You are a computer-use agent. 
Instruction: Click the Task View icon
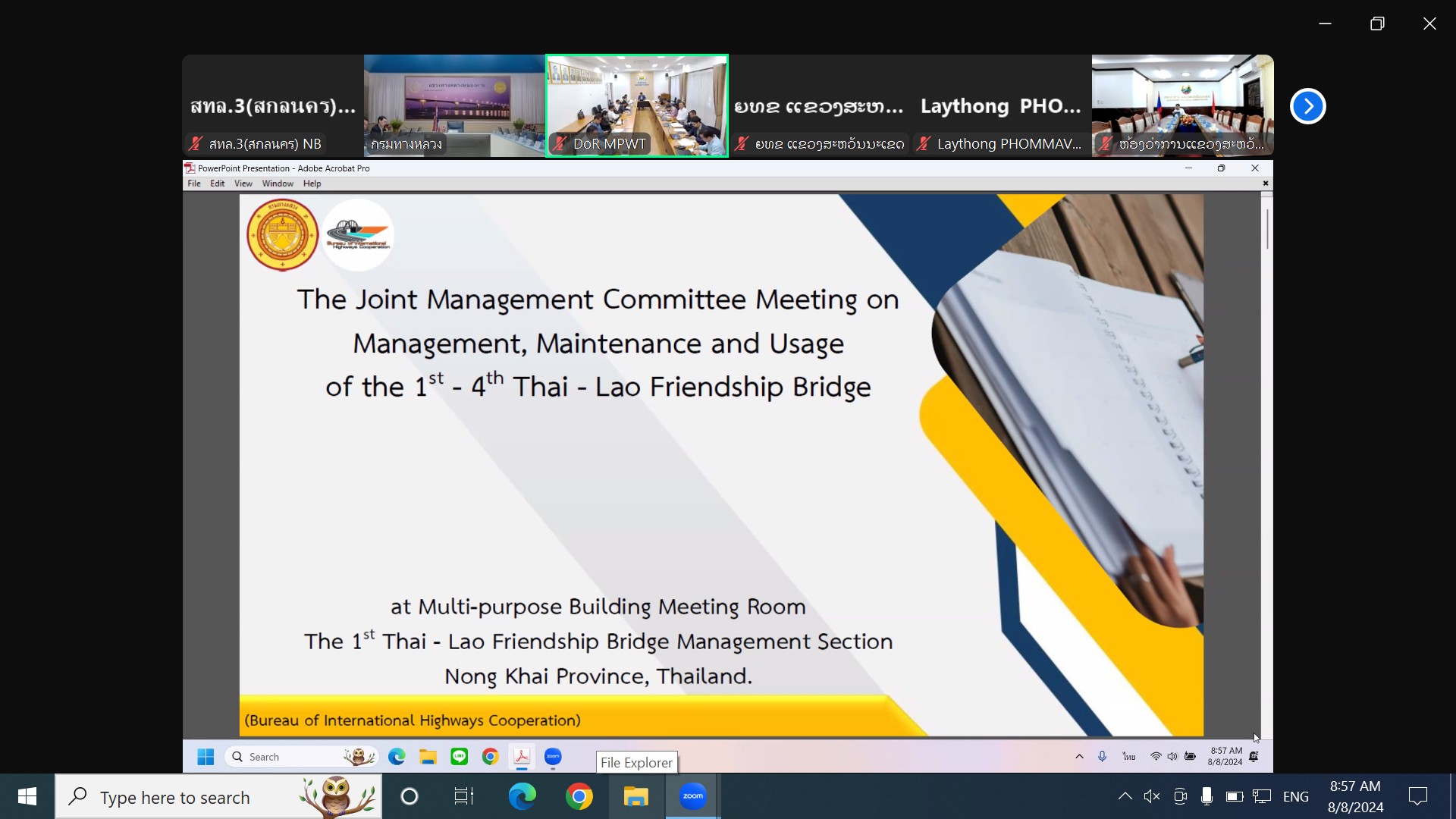[463, 796]
